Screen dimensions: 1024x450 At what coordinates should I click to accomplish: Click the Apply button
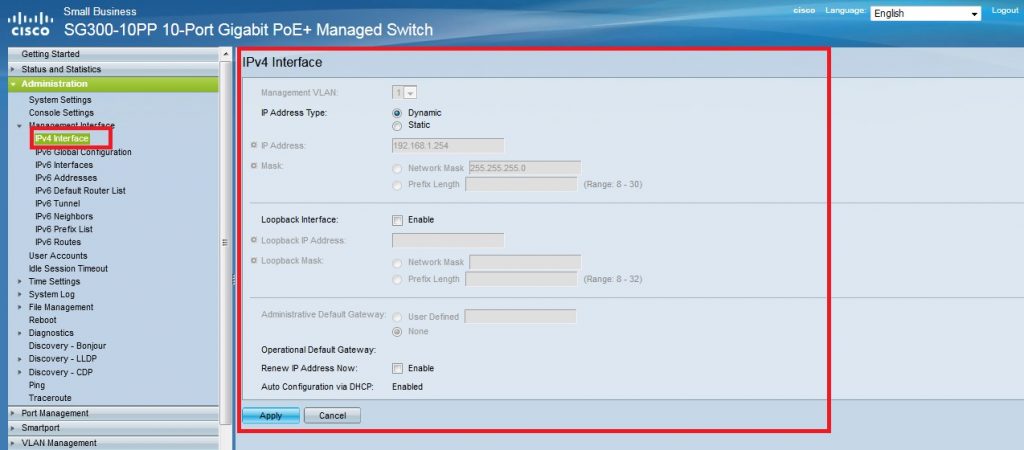pos(271,416)
